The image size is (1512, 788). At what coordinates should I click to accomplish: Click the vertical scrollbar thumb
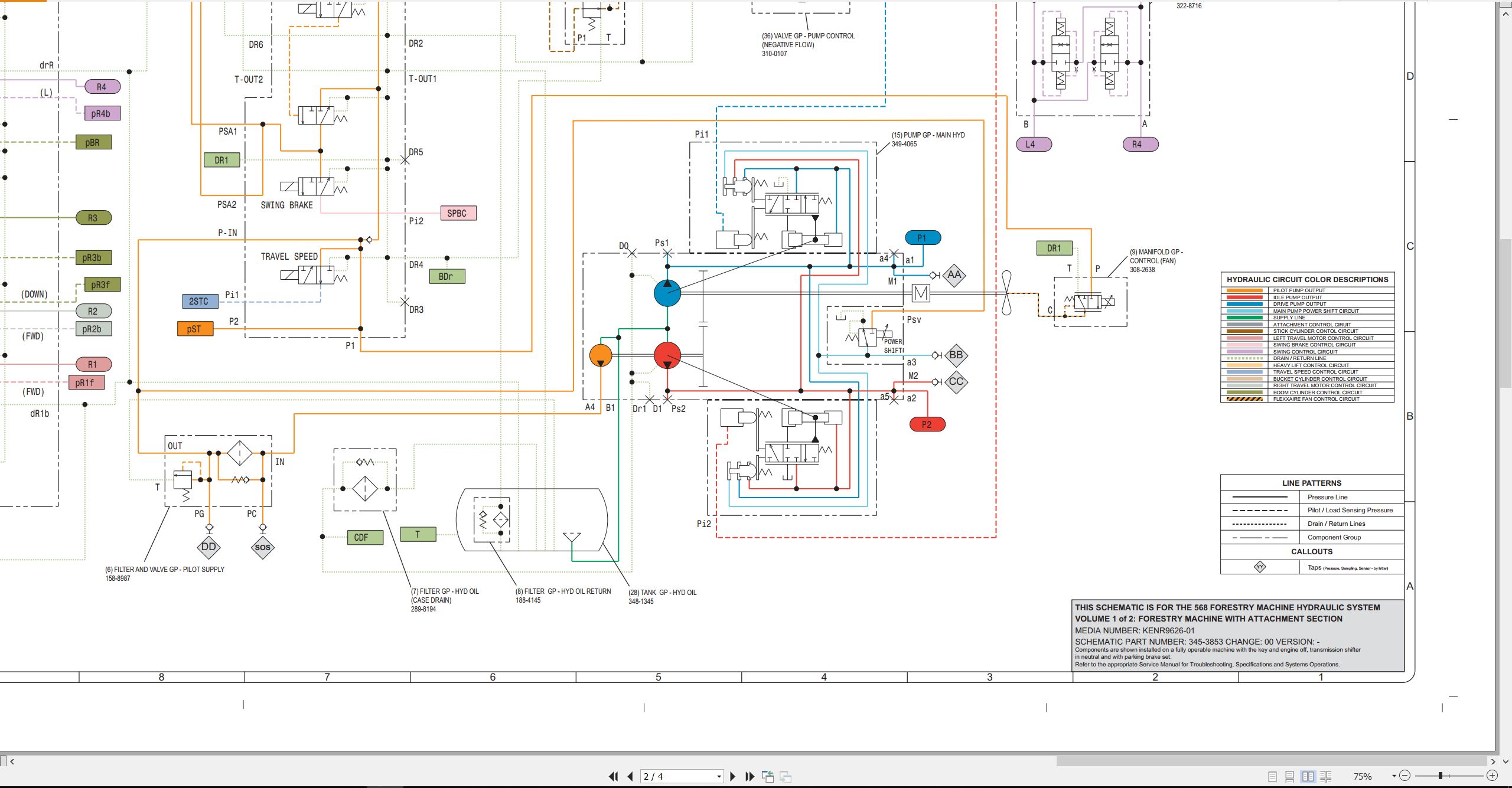tap(1506, 313)
